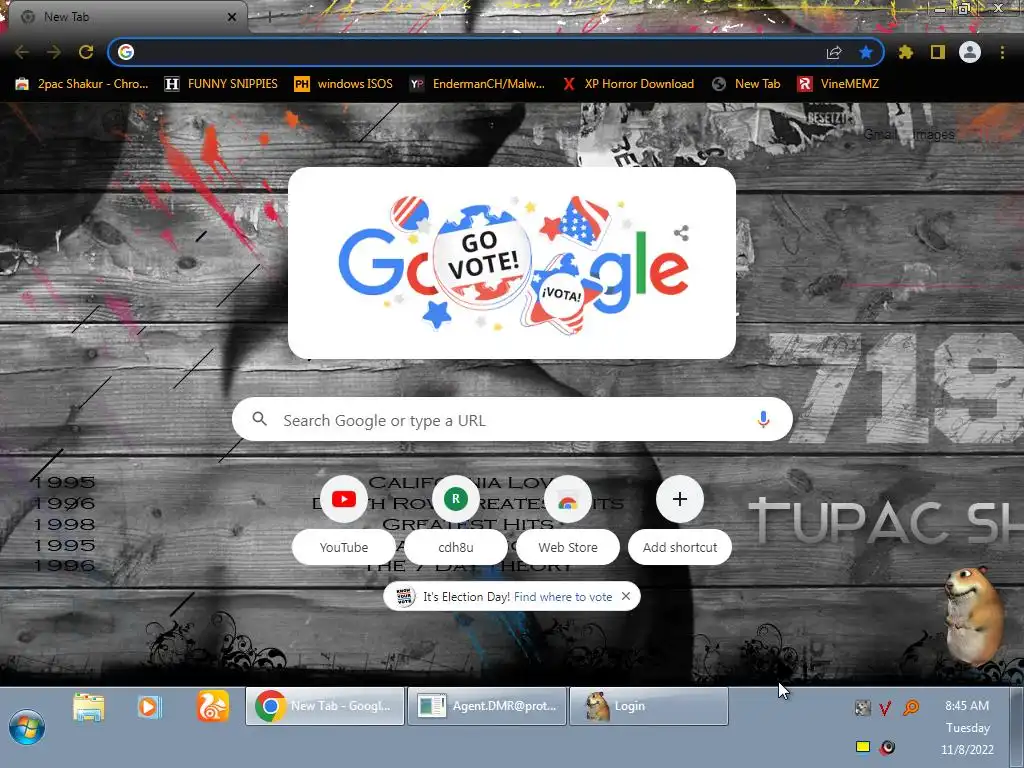Image resolution: width=1024 pixels, height=768 pixels.
Task: Open the cdh8u shortcut icon
Action: coord(456,500)
